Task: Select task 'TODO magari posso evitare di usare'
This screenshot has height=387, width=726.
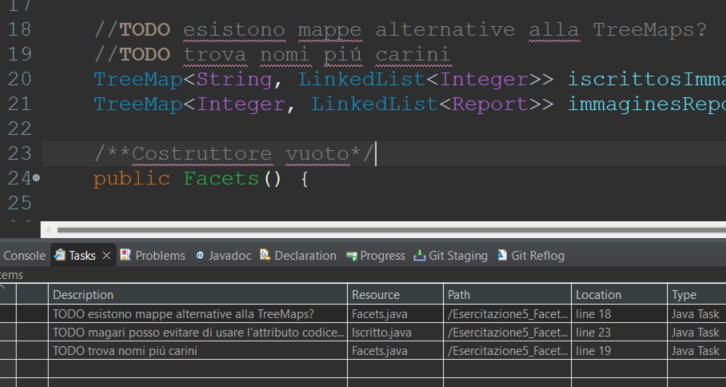Action: pos(199,332)
